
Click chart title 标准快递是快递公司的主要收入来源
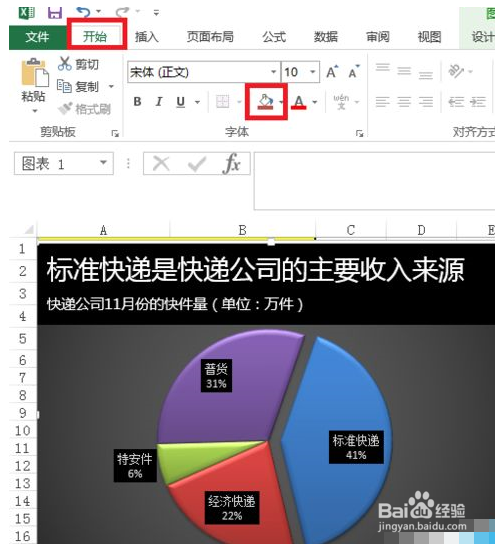(x=256, y=270)
